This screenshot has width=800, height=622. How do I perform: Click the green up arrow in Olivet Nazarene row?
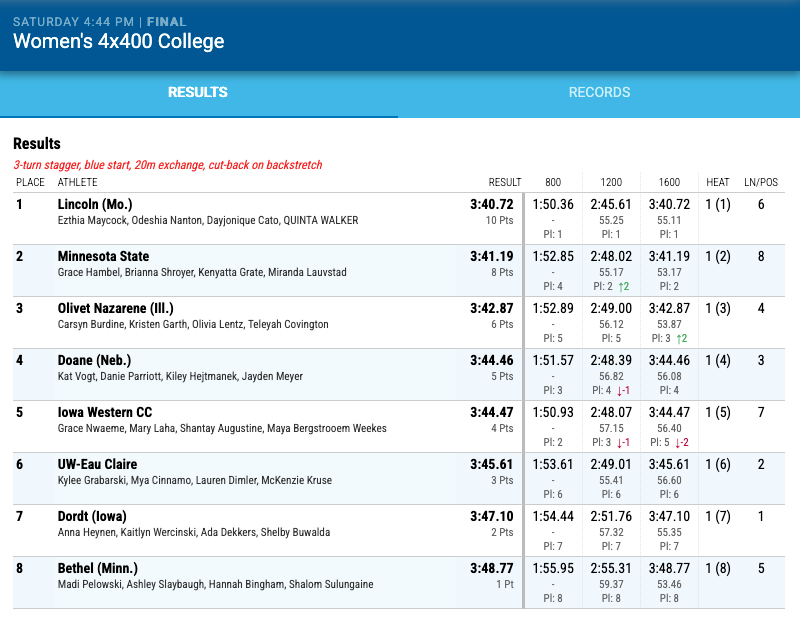click(682, 339)
